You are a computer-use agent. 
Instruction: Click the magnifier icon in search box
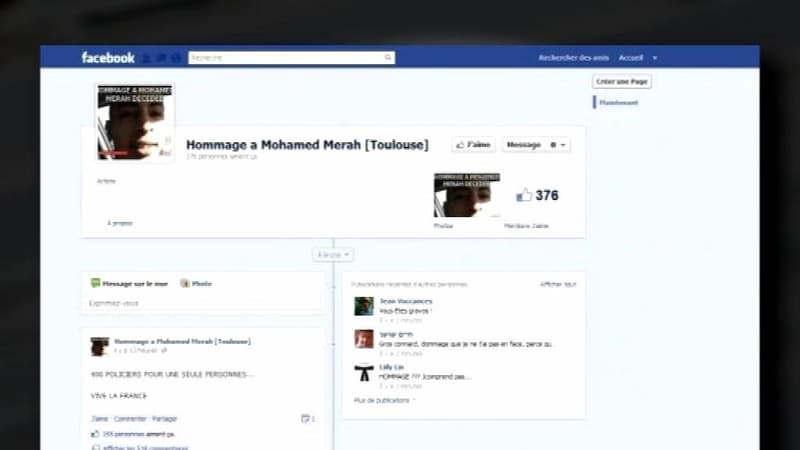coord(388,58)
